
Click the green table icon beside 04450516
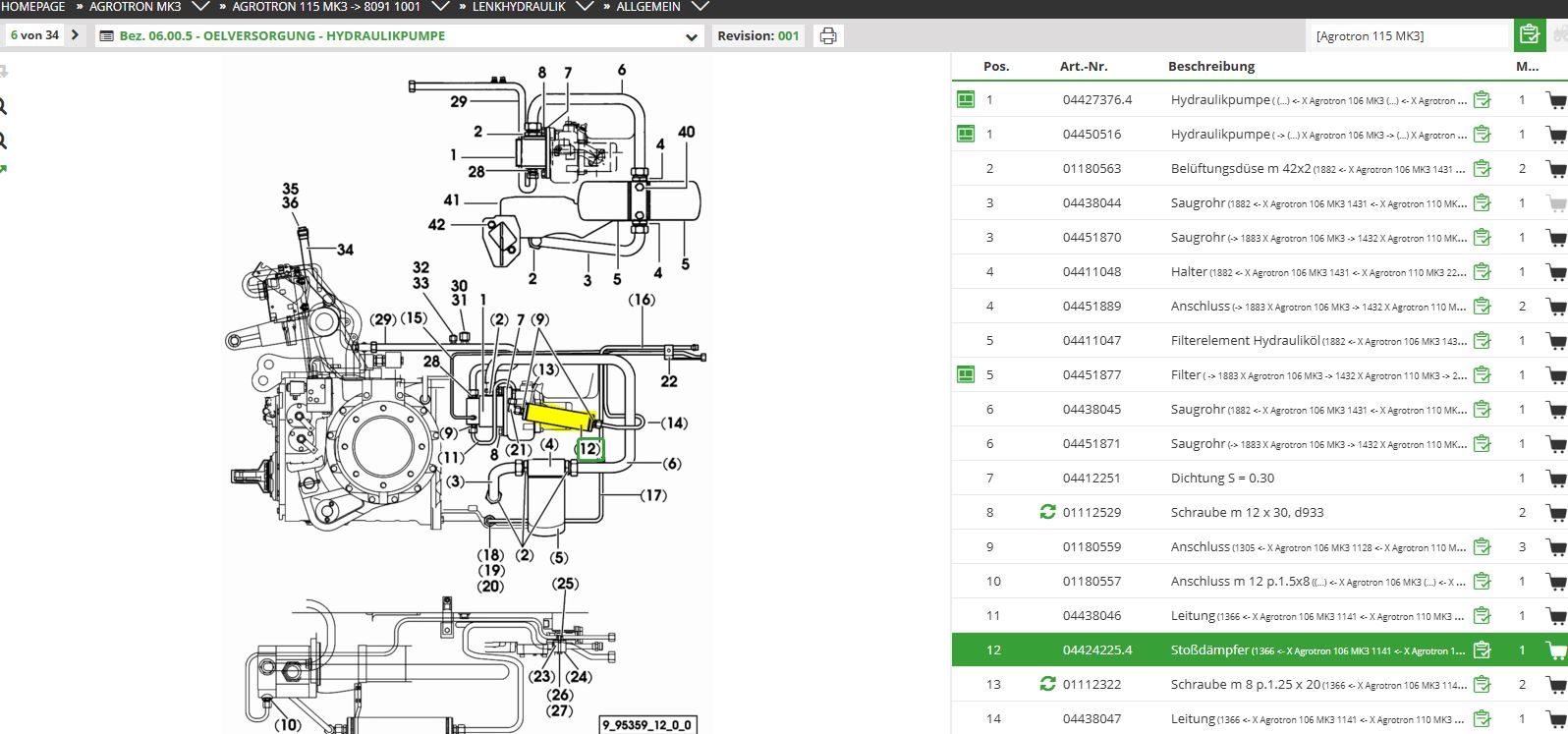tap(966, 134)
